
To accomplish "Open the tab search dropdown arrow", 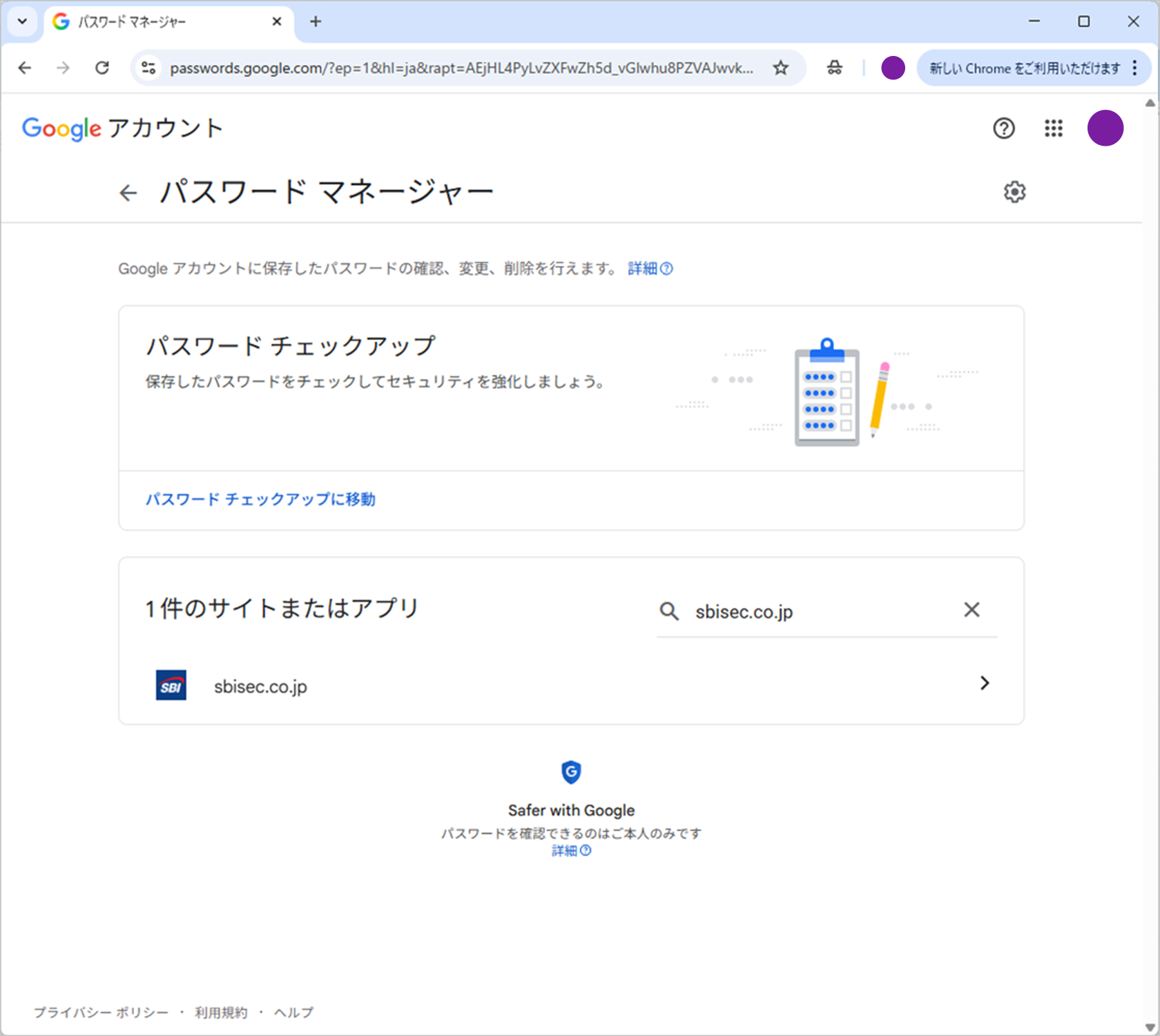I will pos(22,21).
